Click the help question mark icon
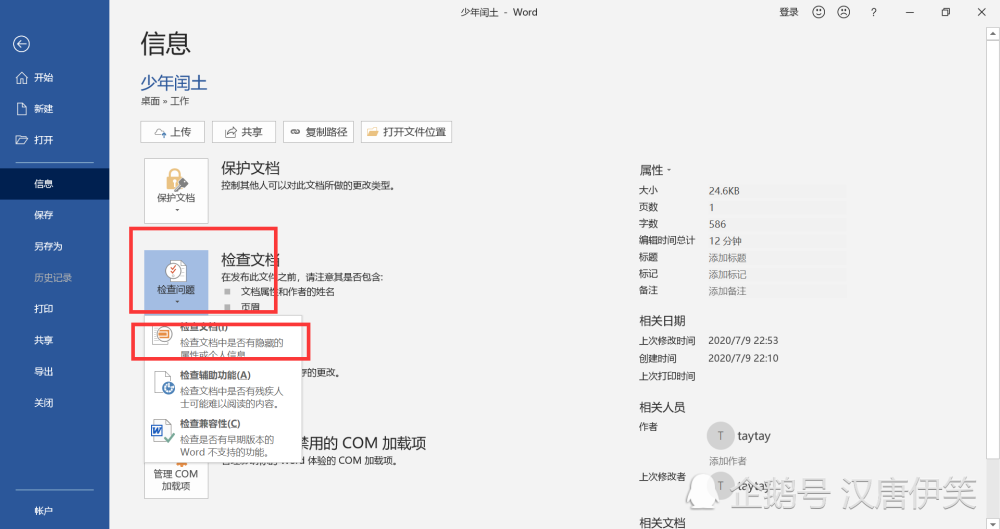The width and height of the screenshot is (1000, 529). tap(874, 12)
